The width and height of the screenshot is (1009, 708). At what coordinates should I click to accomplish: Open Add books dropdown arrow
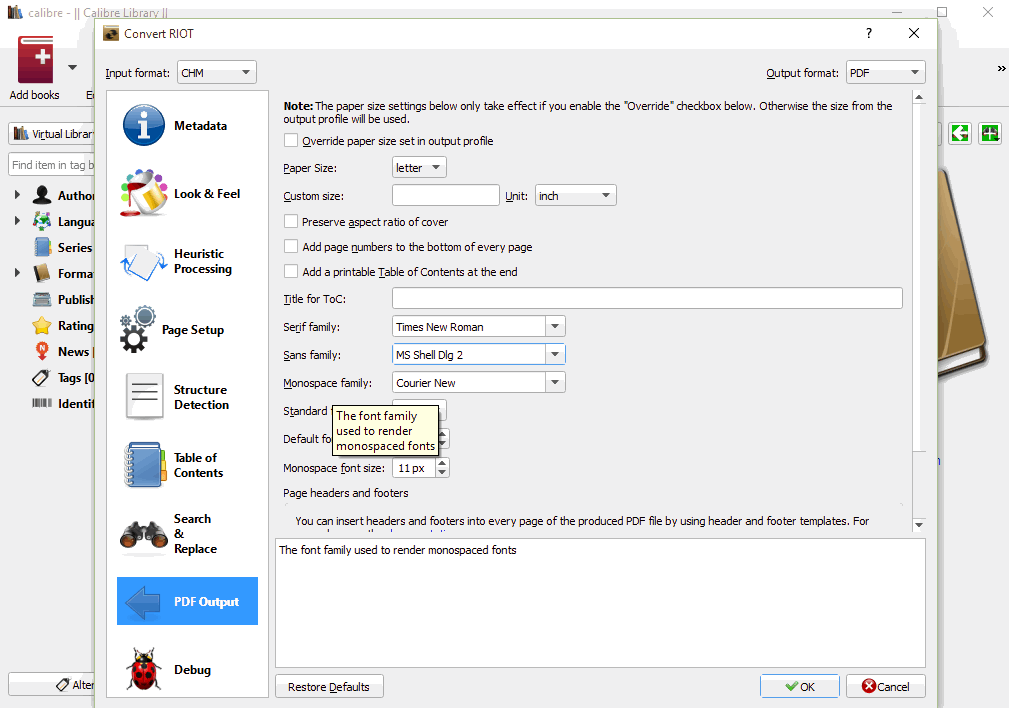click(72, 67)
